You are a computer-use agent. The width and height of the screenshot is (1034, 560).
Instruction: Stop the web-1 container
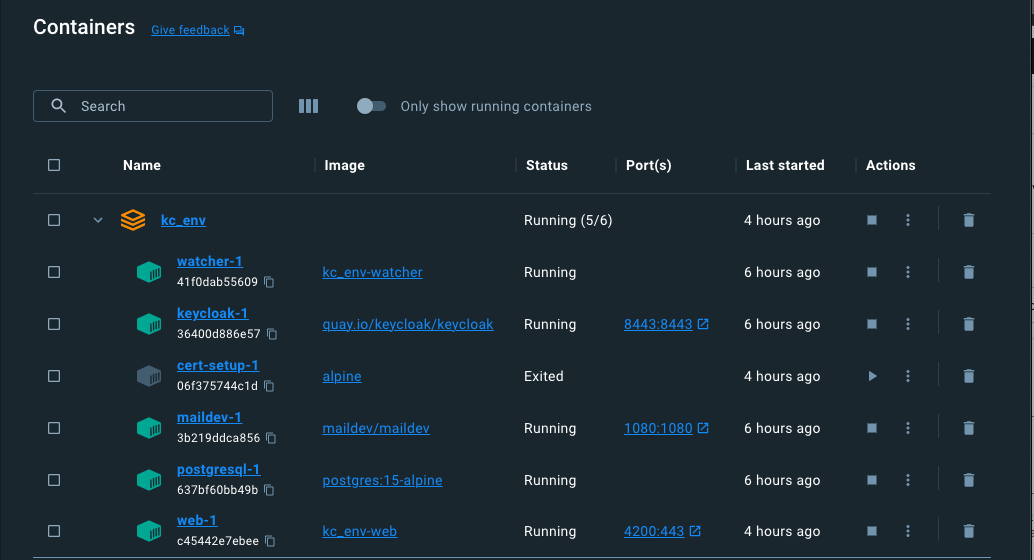click(872, 531)
